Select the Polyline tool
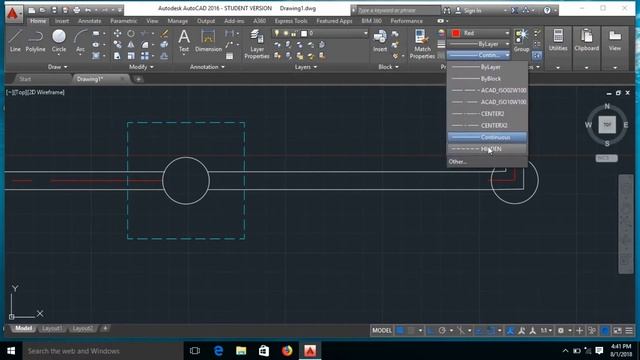The width and height of the screenshot is (640, 360). pos(36,41)
